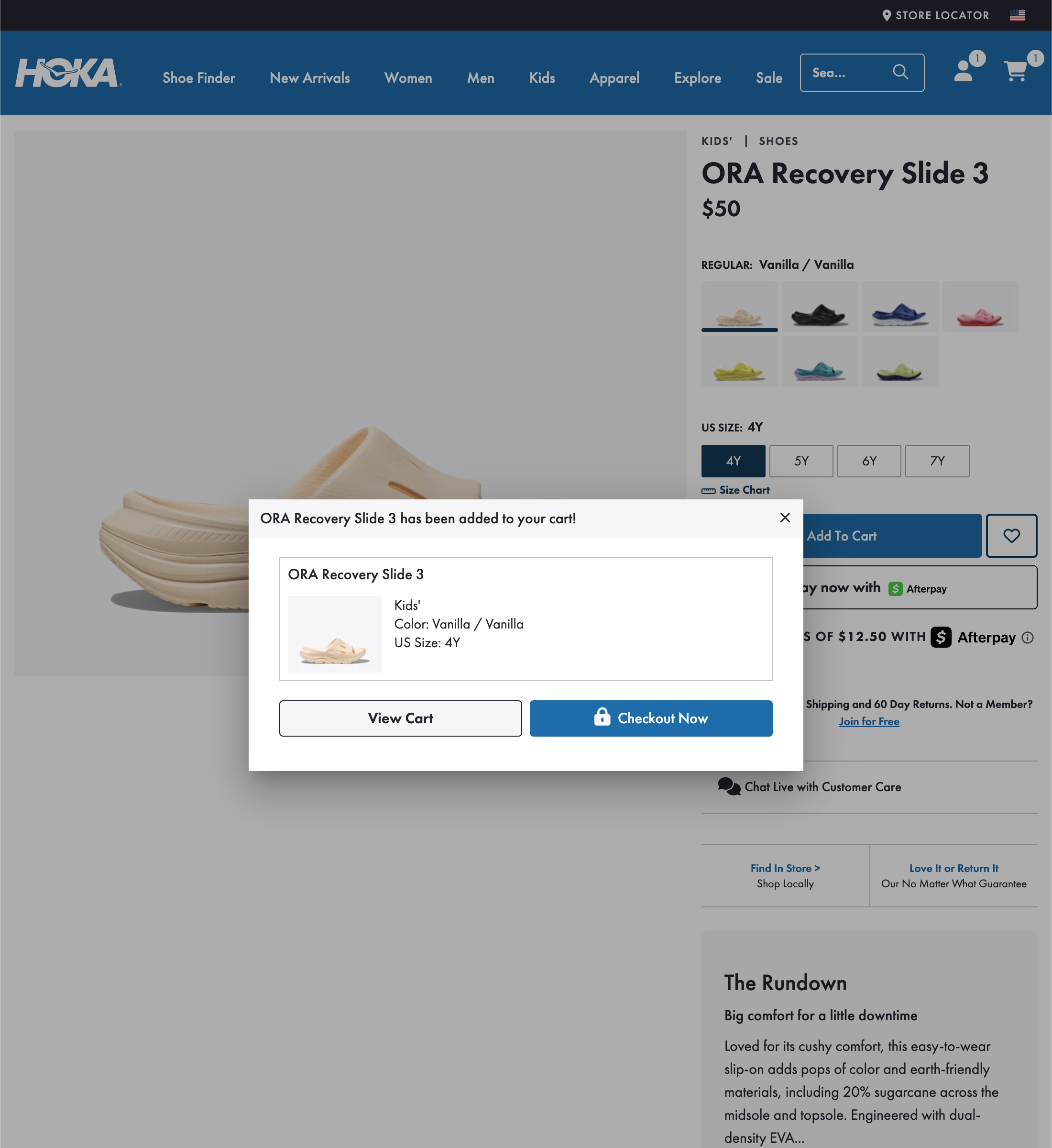This screenshot has height=1148, width=1052.
Task: Select size 7Y
Action: tap(937, 461)
